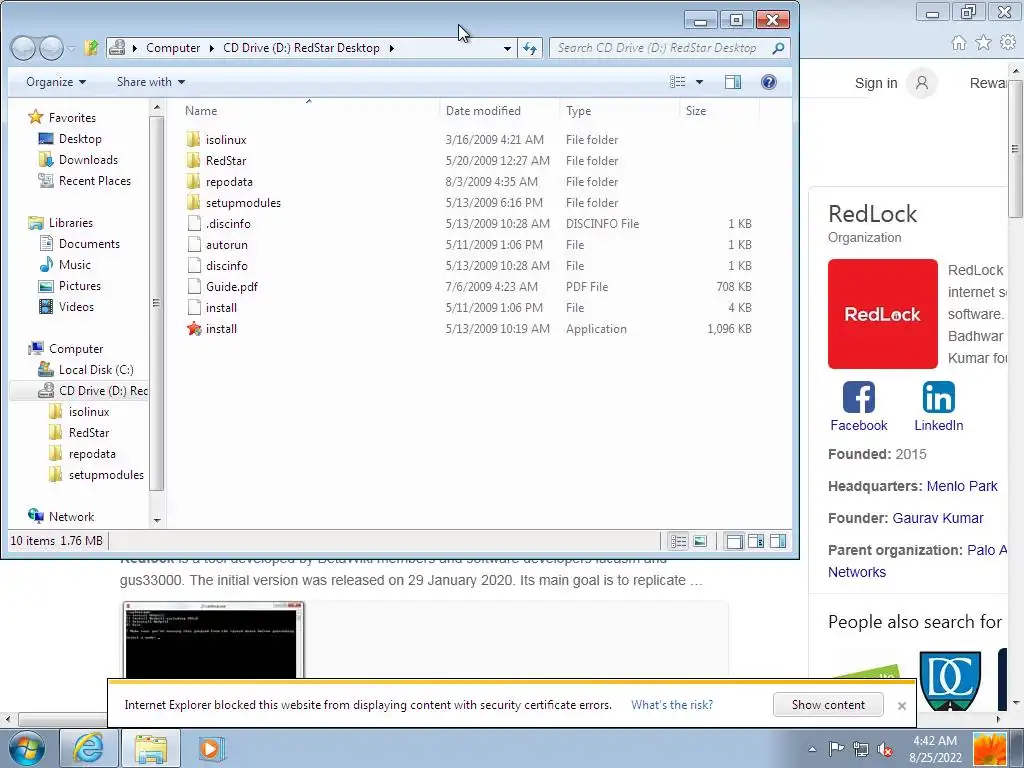Click the Internet Explorer Favorites star icon

coord(983,43)
